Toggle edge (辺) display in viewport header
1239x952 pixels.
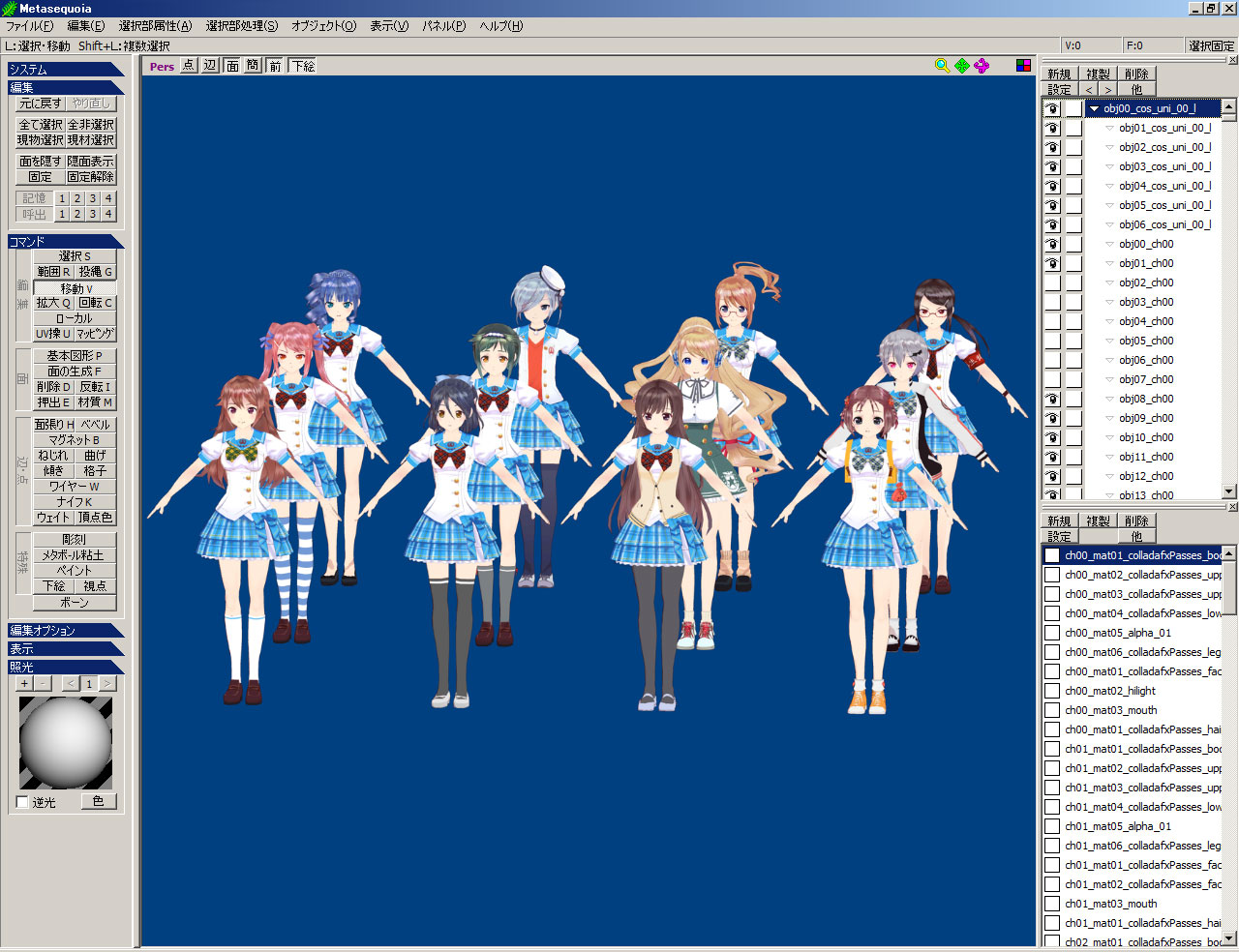210,66
